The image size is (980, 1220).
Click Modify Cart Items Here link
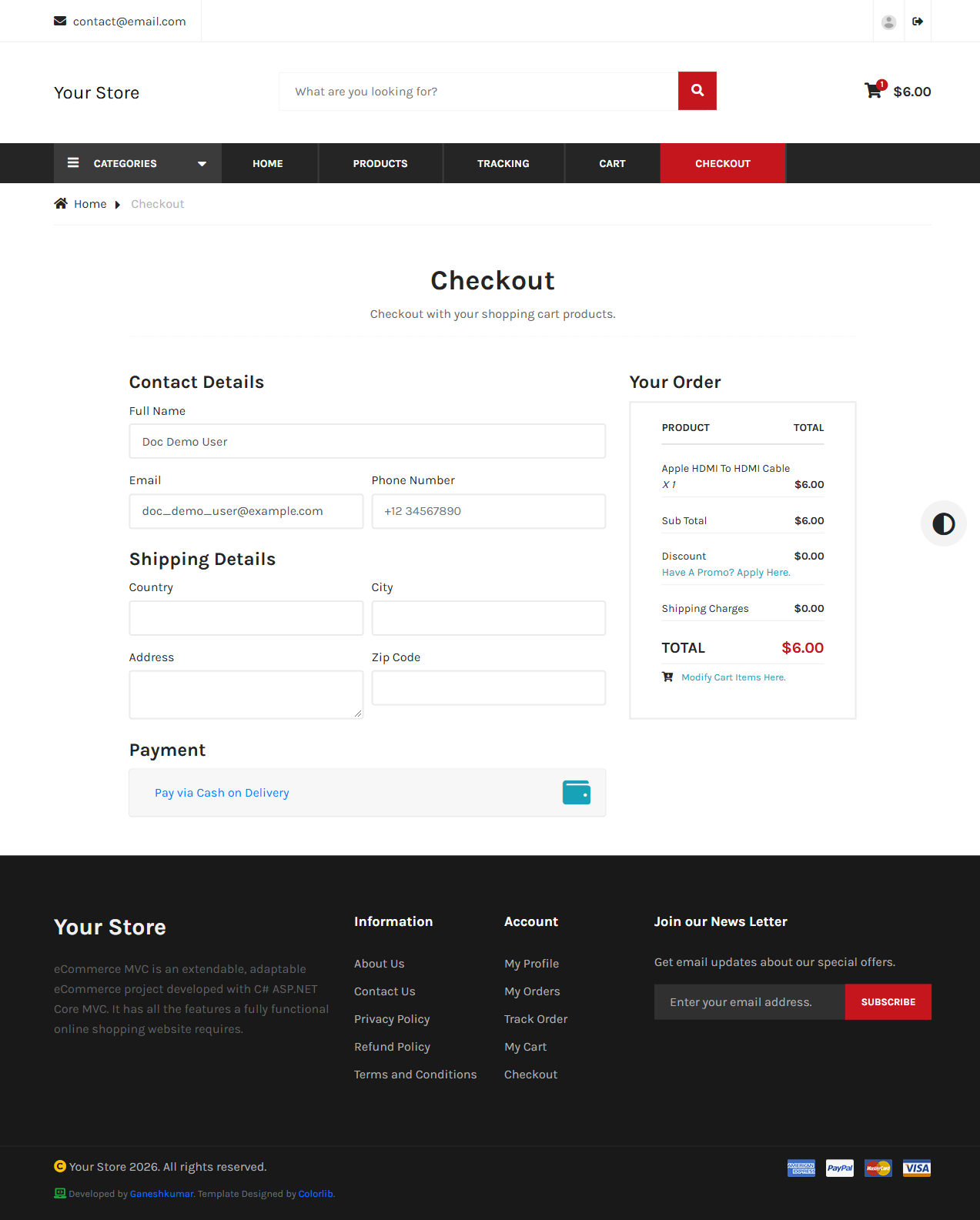734,677
